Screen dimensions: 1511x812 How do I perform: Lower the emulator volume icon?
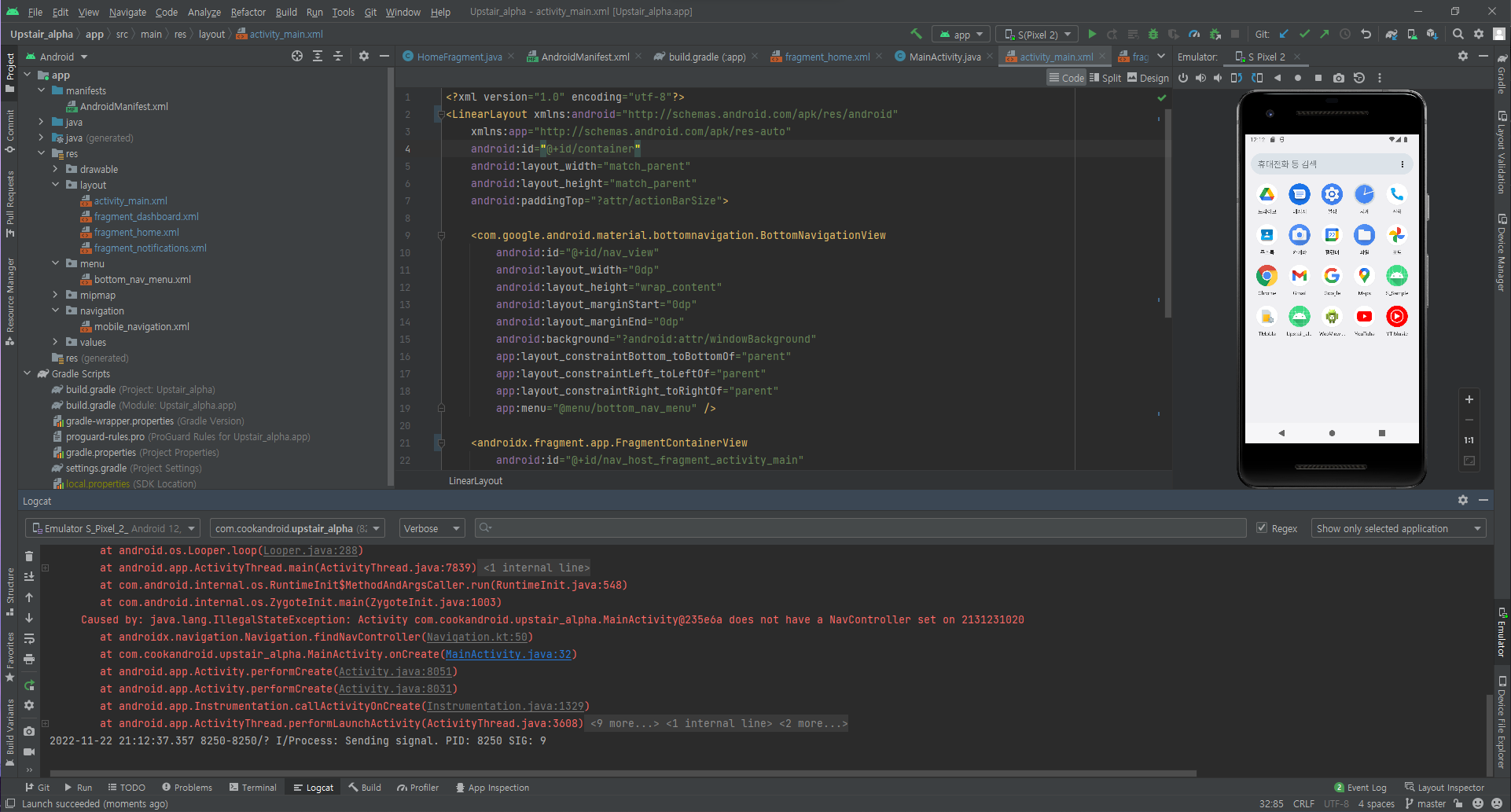(1218, 78)
